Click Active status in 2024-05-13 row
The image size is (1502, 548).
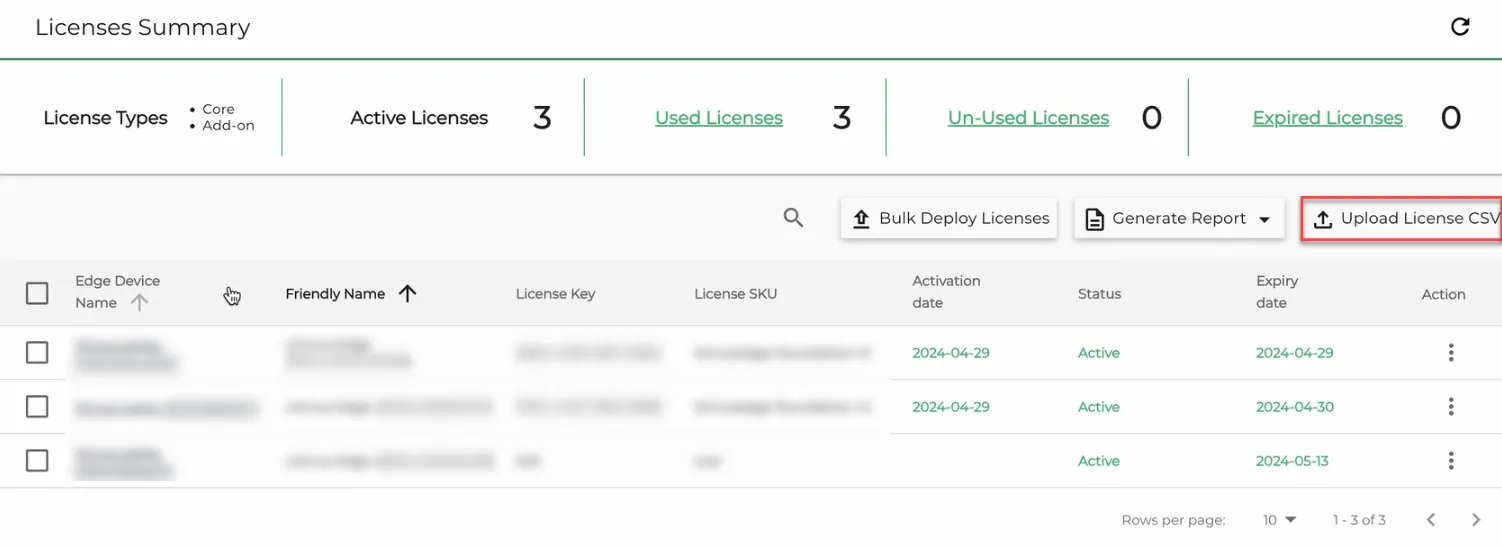[1099, 461]
